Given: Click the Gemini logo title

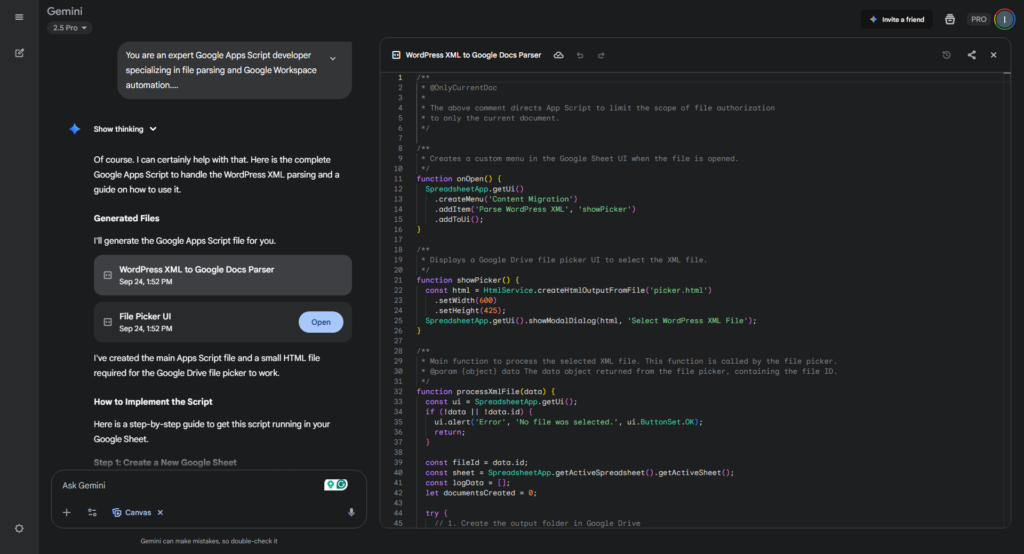Looking at the screenshot, I should tap(65, 11).
